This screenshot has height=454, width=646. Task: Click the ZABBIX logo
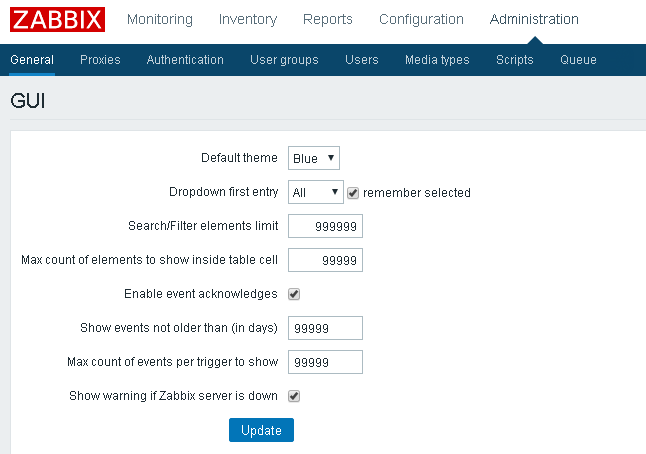pos(57,19)
